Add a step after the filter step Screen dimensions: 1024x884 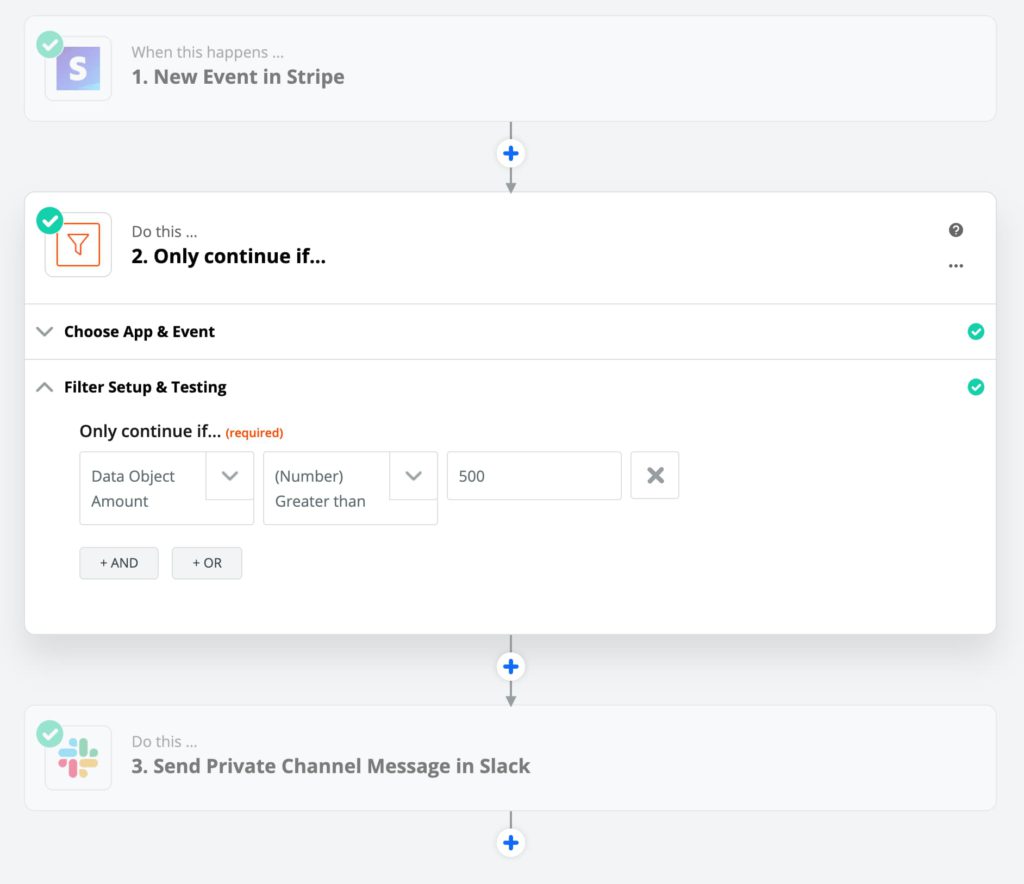[x=511, y=666]
